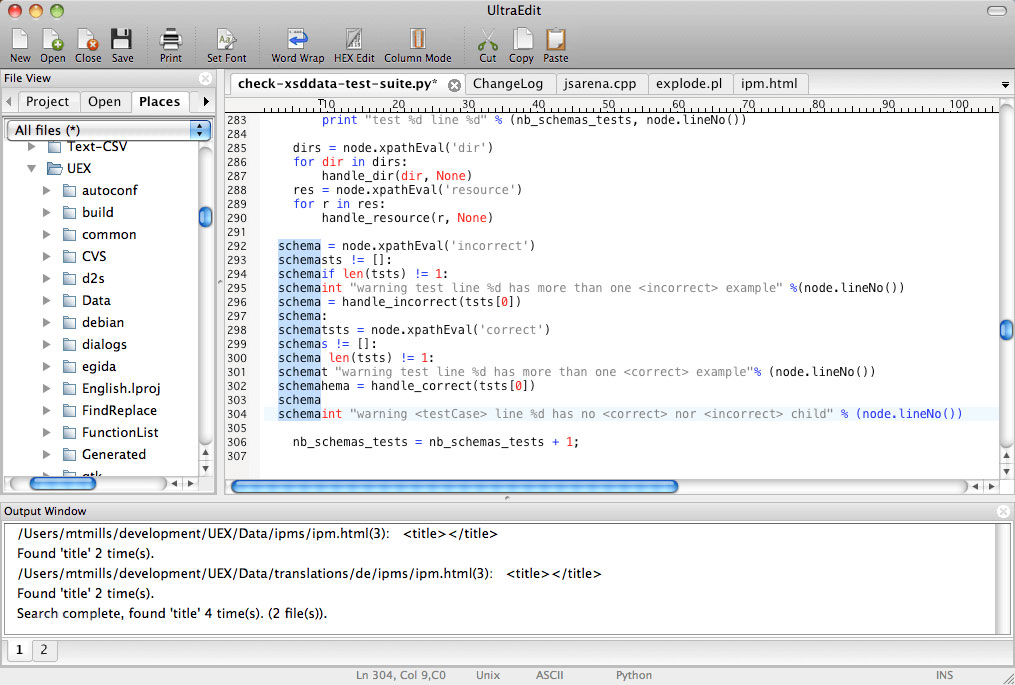Image resolution: width=1015 pixels, height=685 pixels.
Task: Save the document using Save icon
Action: (122, 45)
